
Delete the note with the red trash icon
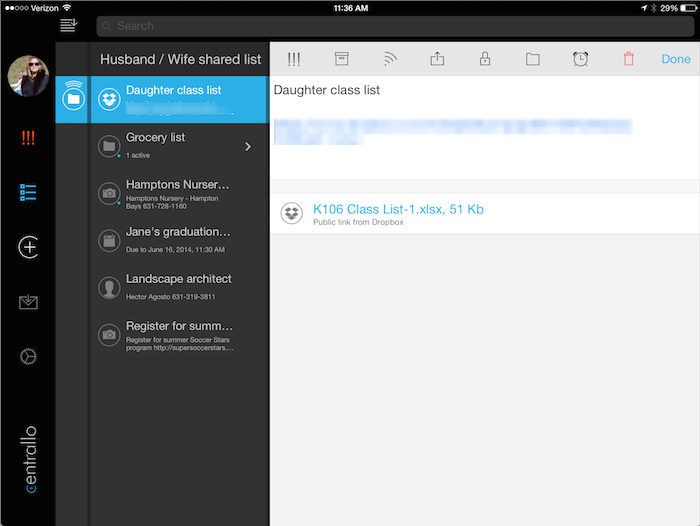(x=628, y=59)
